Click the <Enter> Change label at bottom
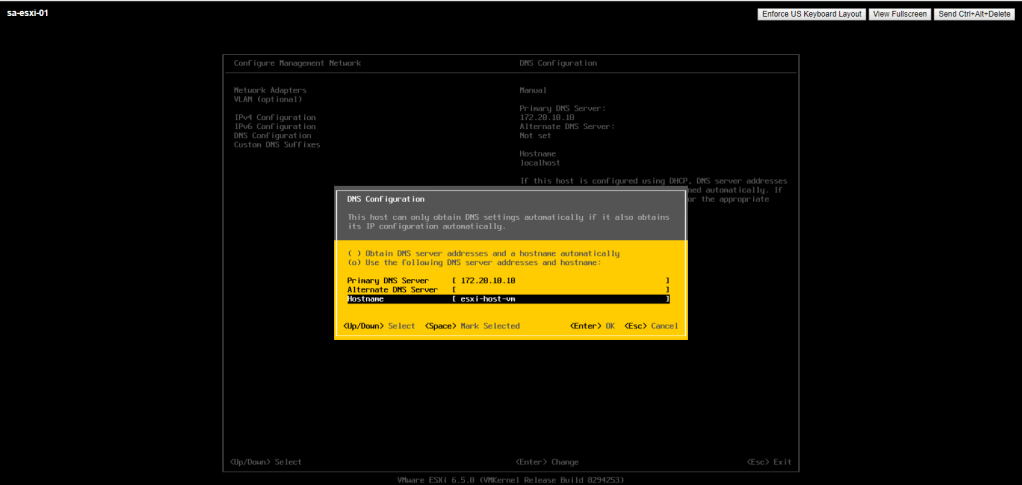Image resolution: width=1022 pixels, height=485 pixels. pos(547,462)
